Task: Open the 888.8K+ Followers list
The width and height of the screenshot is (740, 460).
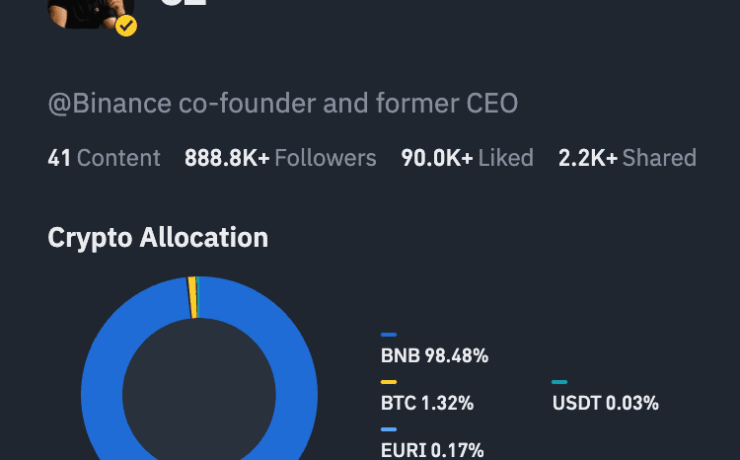Action: coord(280,158)
